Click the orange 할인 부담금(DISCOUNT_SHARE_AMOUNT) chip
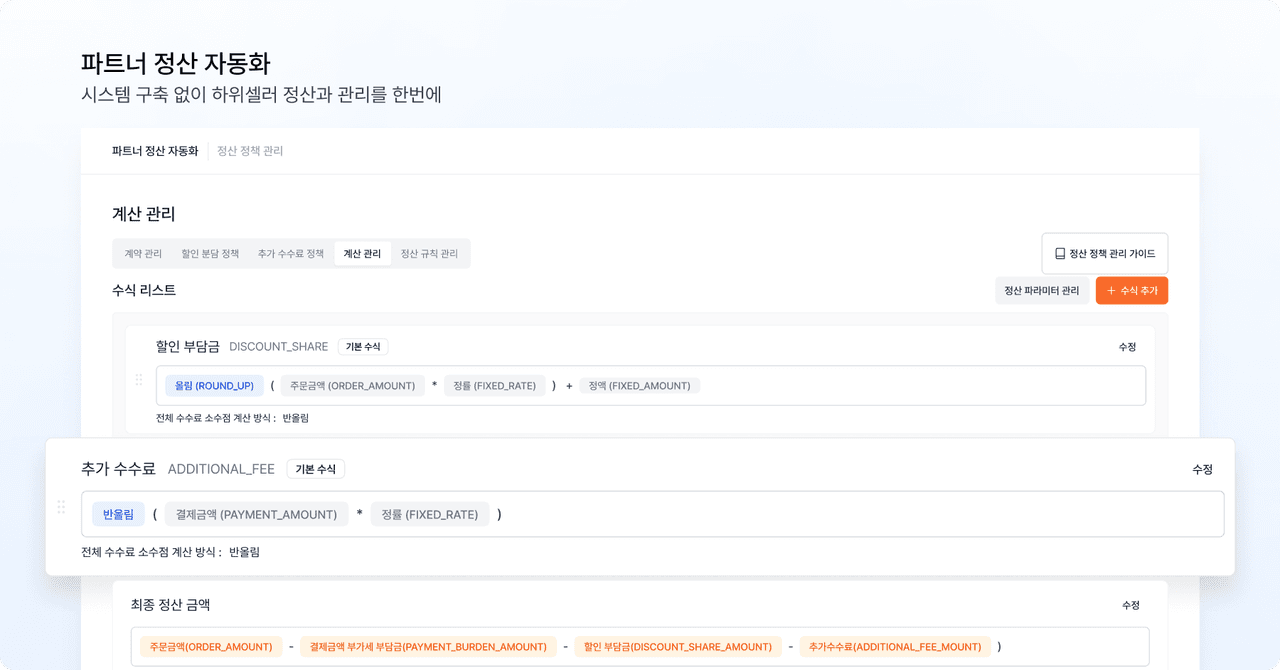The width and height of the screenshot is (1280, 670). click(677, 647)
